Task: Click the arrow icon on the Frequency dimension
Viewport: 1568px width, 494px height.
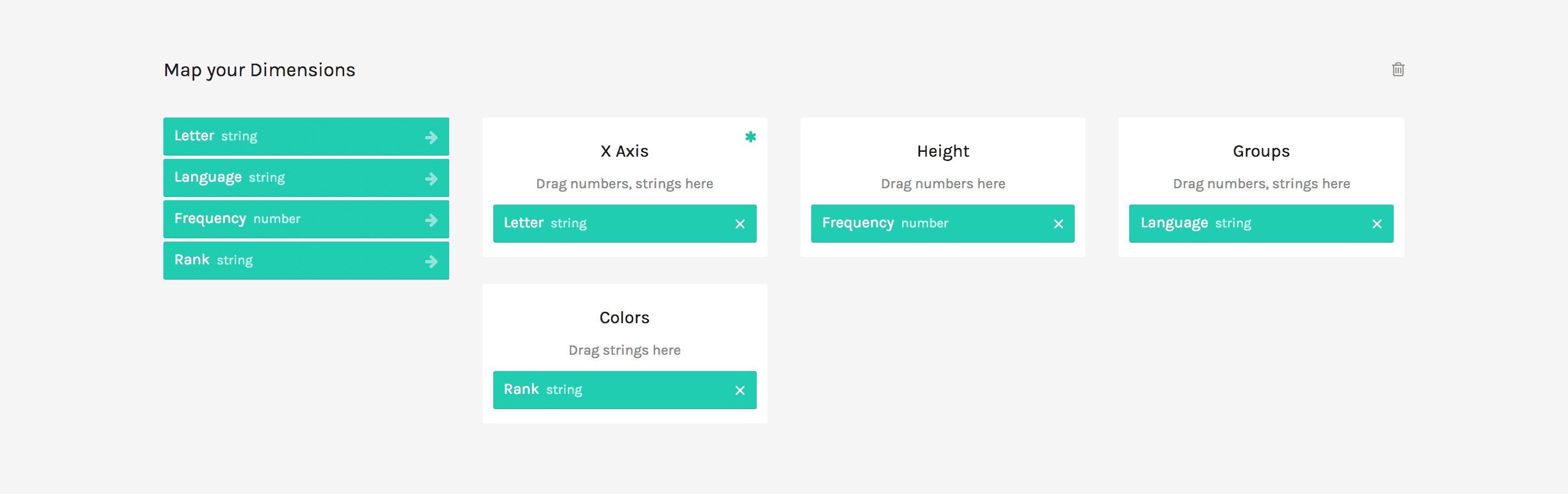Action: click(432, 219)
